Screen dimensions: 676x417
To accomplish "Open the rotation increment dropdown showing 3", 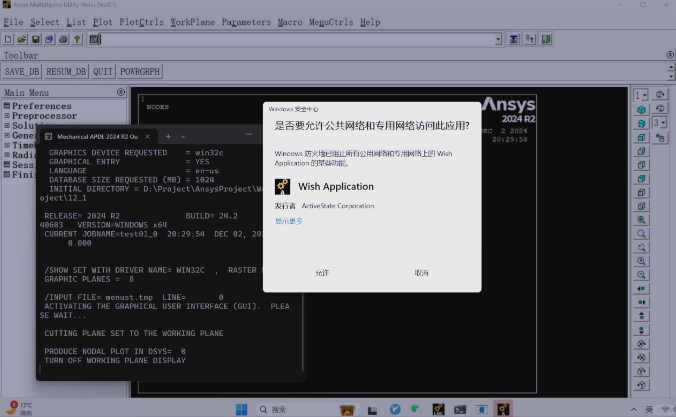I will [x=663, y=123].
